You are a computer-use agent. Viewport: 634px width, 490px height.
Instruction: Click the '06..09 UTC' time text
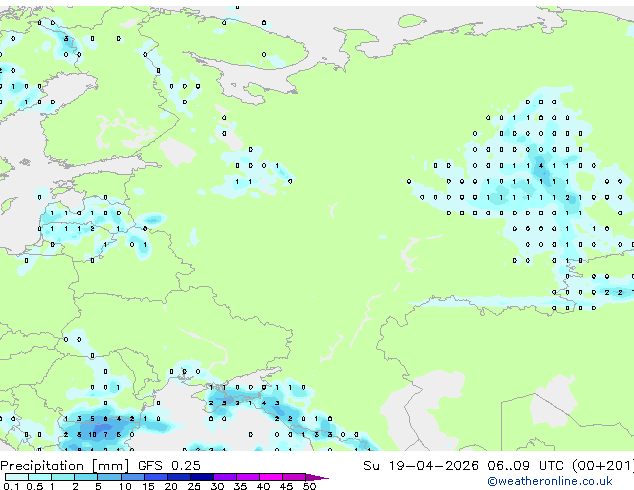click(525, 466)
